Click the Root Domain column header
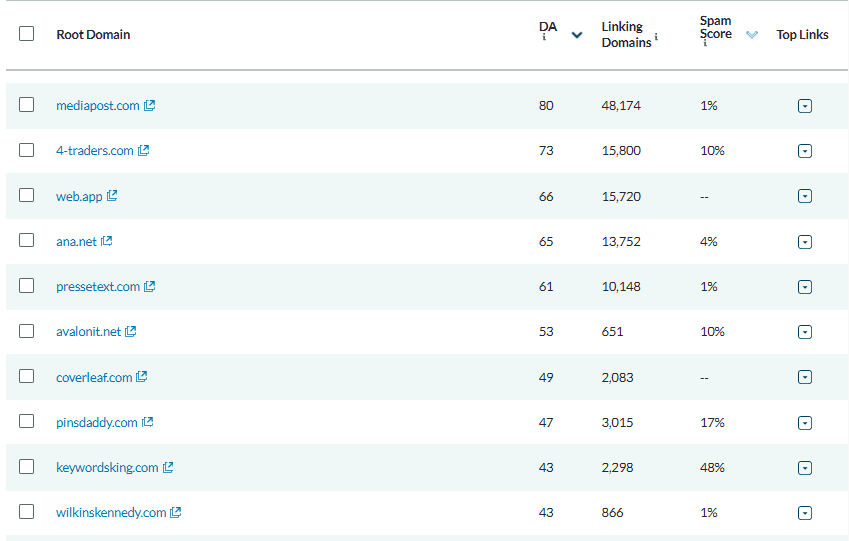Screen dimensions: 849x541 tap(93, 34)
